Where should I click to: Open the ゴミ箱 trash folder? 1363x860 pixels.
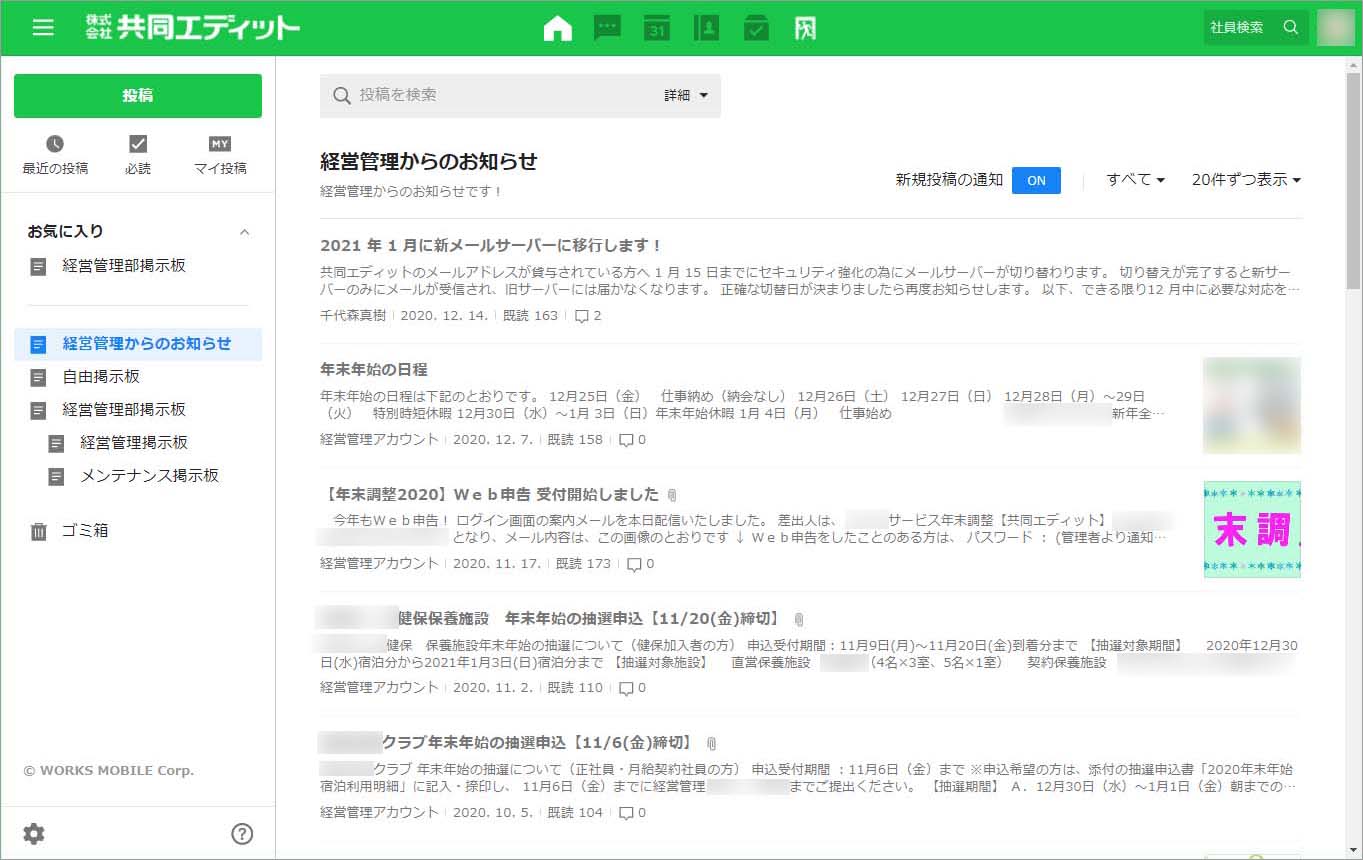[x=84, y=531]
